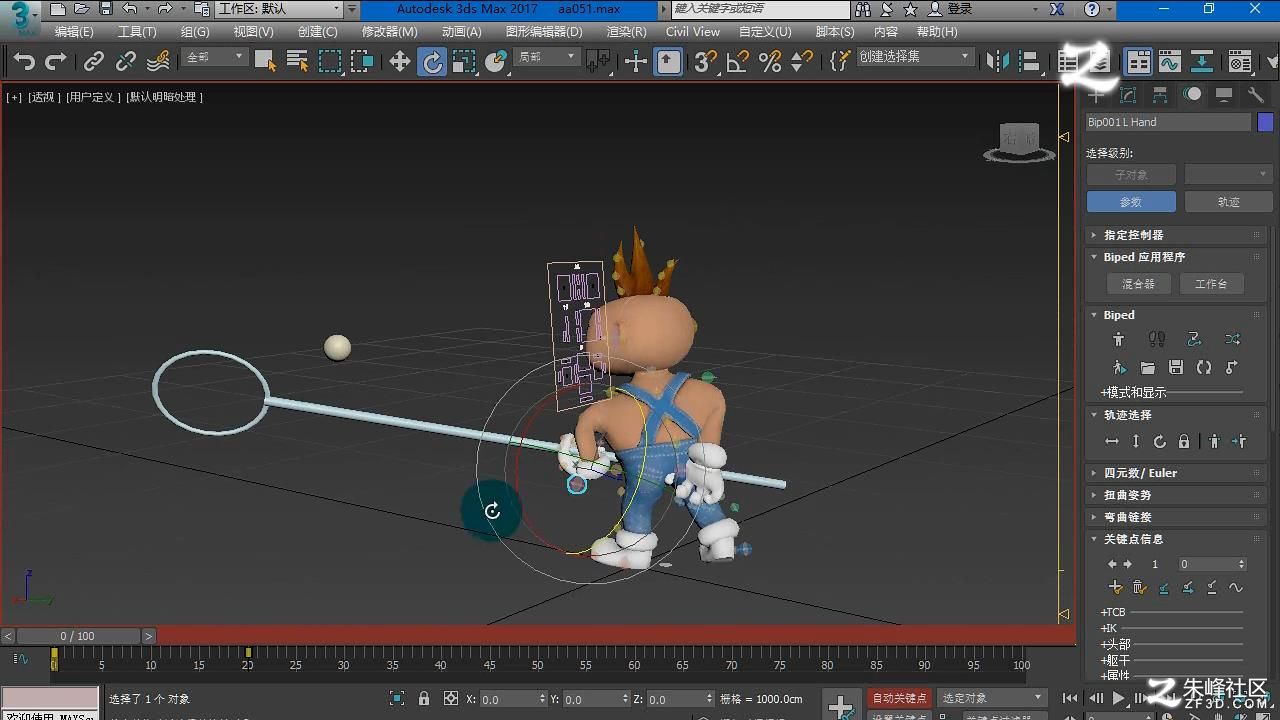Open the selection filter dropdown 全部
This screenshot has height=720, width=1280.
[x=215, y=57]
